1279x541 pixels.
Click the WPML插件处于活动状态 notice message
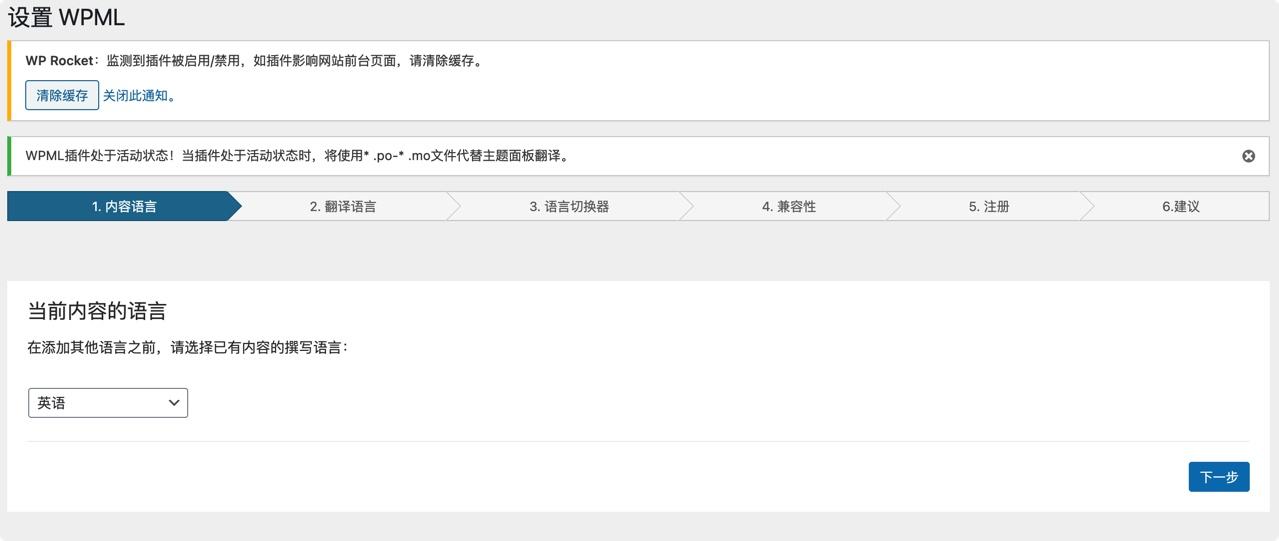(x=298, y=156)
